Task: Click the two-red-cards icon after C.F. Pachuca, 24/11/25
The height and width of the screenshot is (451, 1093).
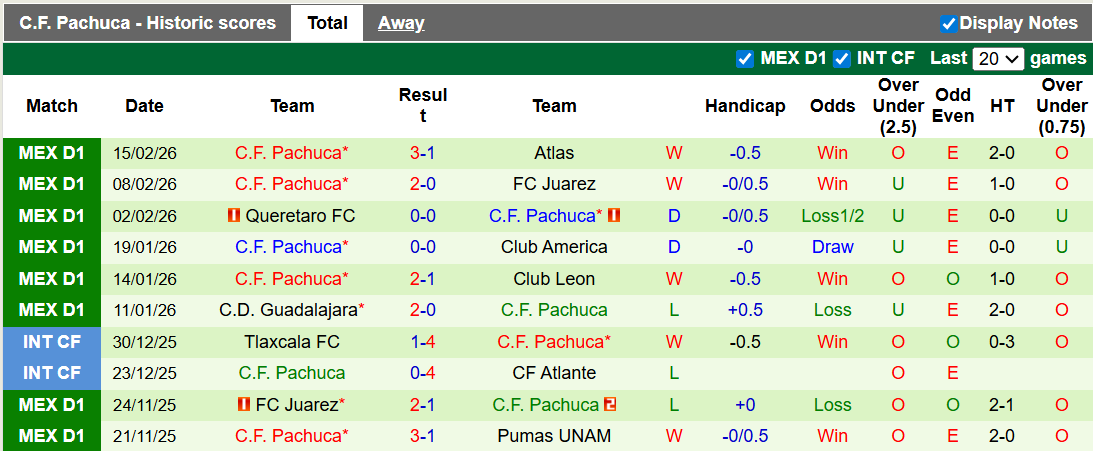Action: 610,405
